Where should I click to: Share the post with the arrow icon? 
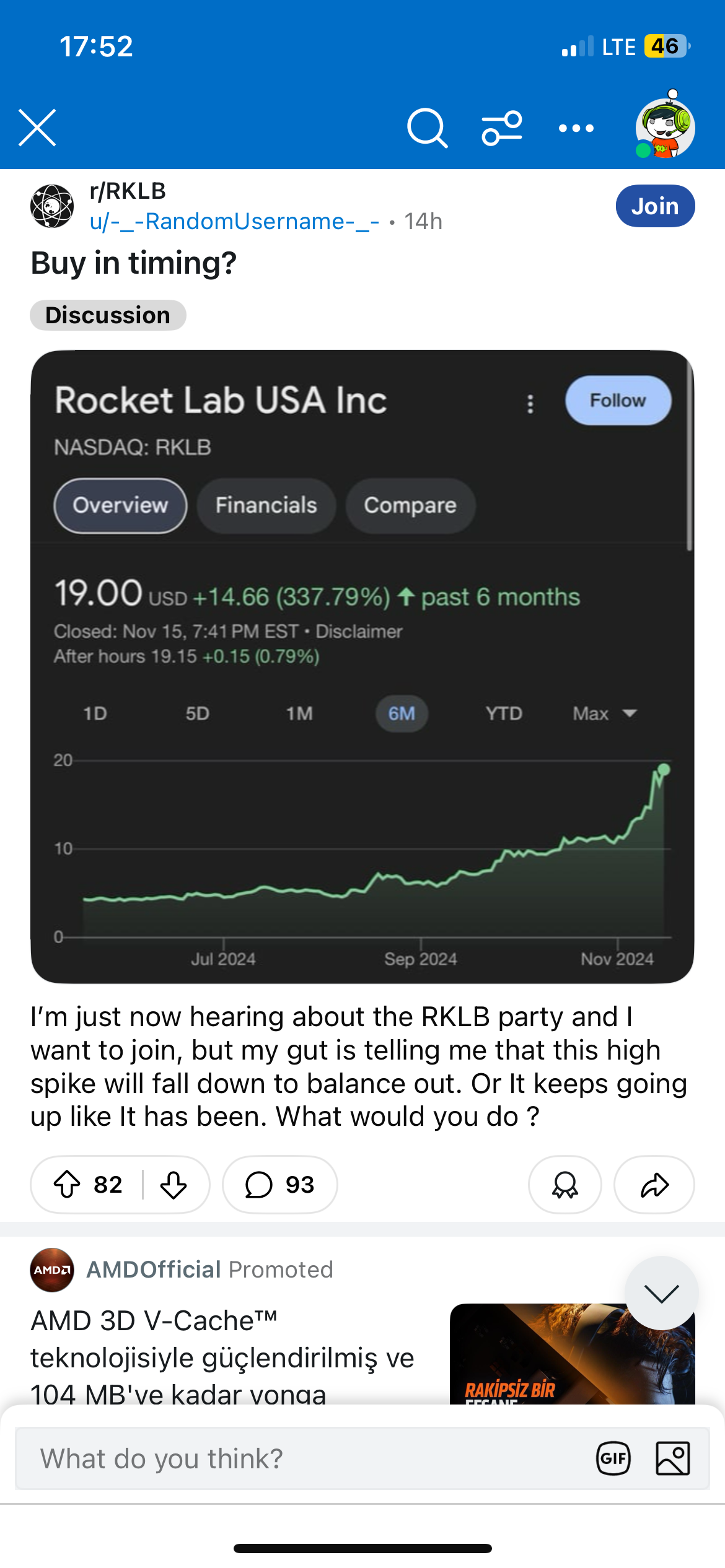654,1185
